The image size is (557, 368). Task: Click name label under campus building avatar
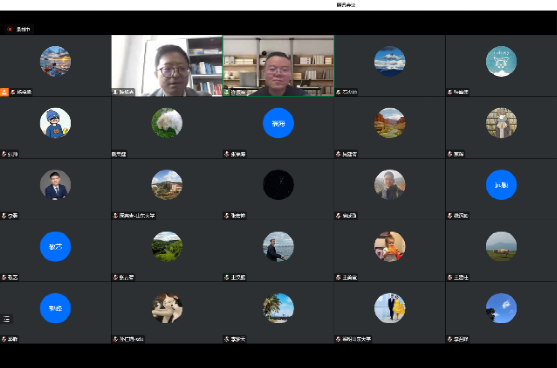(x=137, y=215)
